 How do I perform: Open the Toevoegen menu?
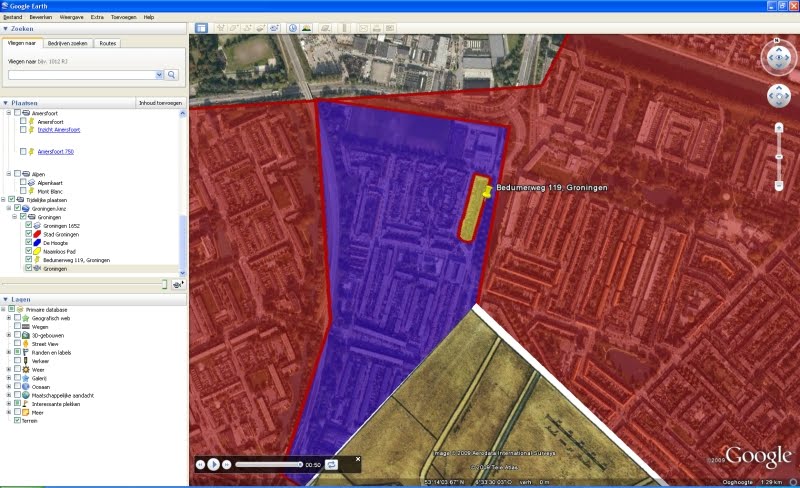click(x=123, y=17)
